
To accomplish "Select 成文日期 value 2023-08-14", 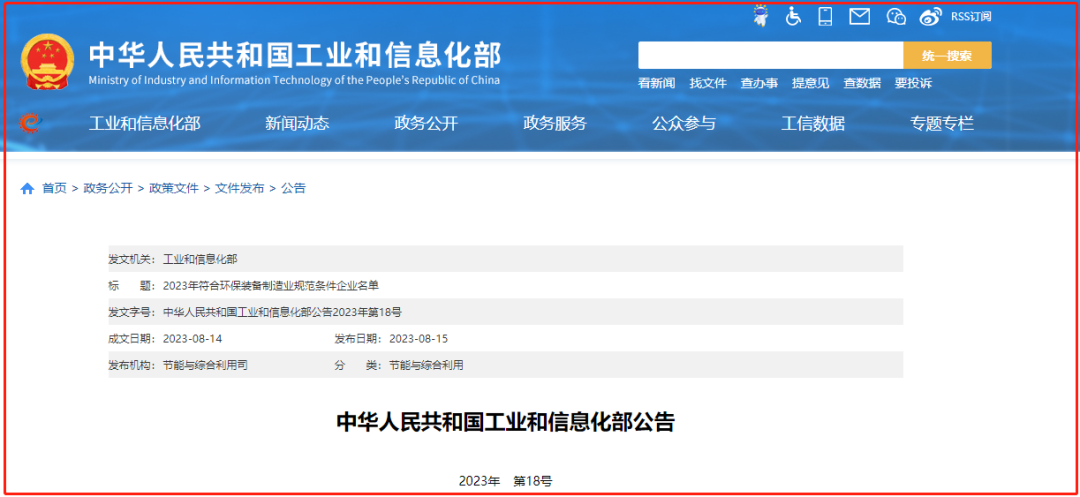I will pos(192,339).
